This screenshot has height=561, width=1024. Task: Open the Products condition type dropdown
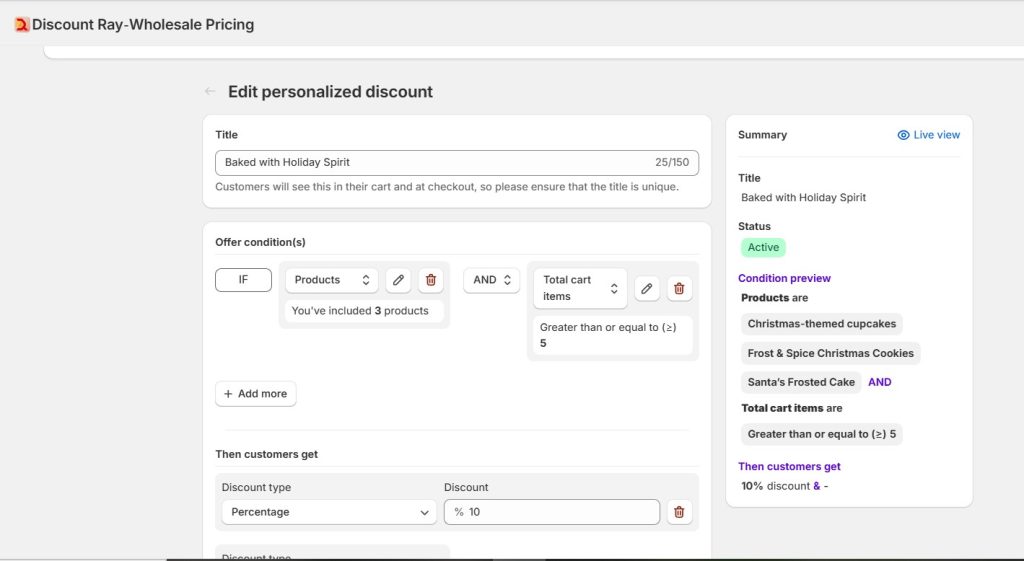332,280
